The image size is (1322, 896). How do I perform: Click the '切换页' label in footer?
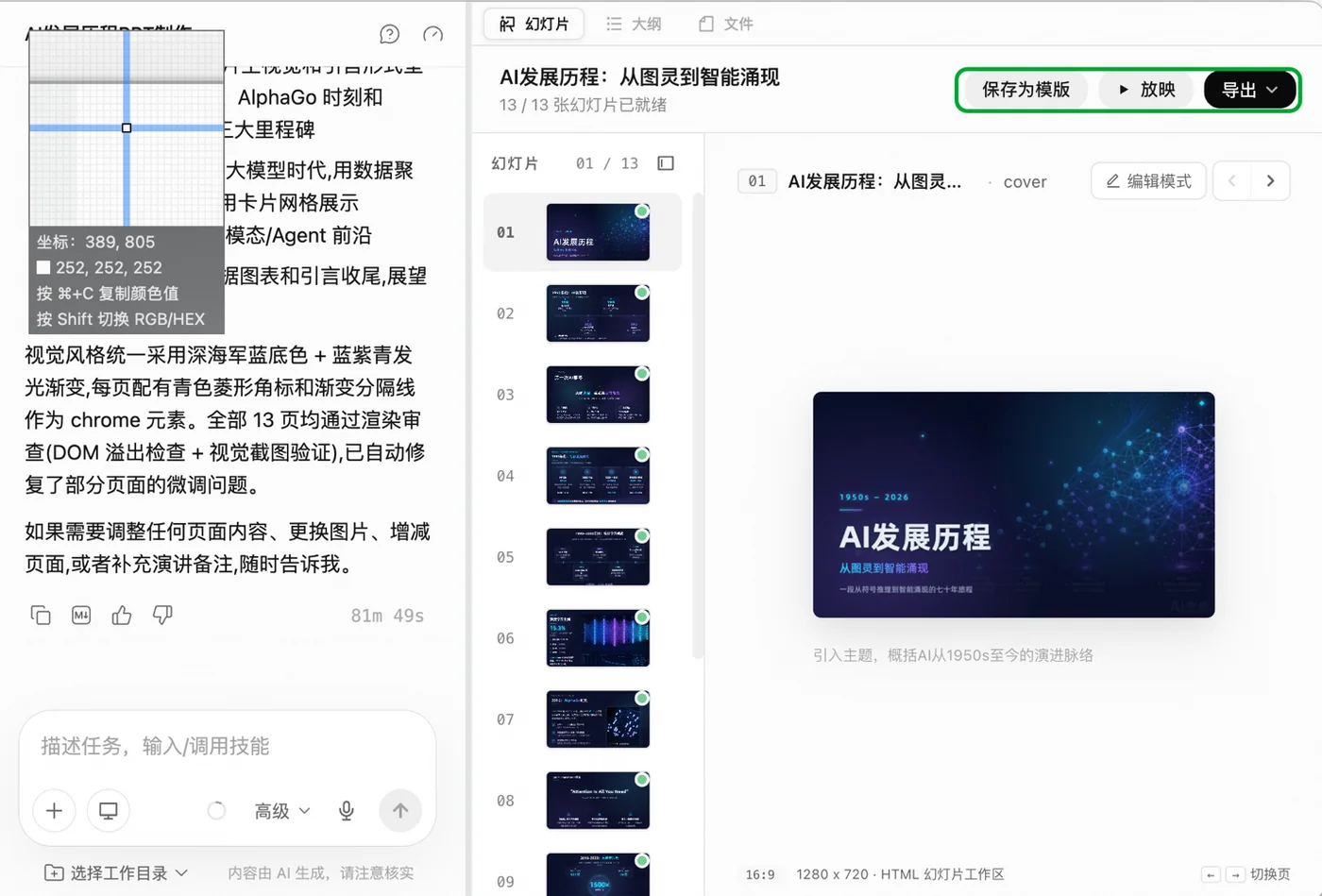click(1270, 874)
